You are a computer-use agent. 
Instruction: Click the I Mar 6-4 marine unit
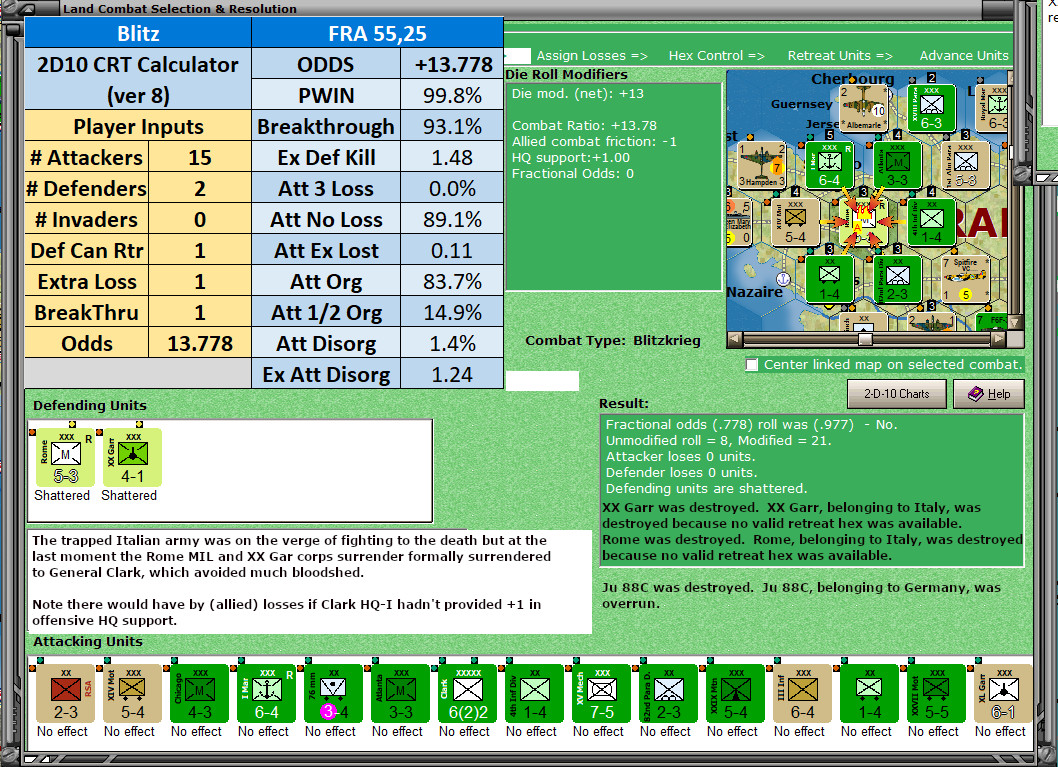click(266, 693)
